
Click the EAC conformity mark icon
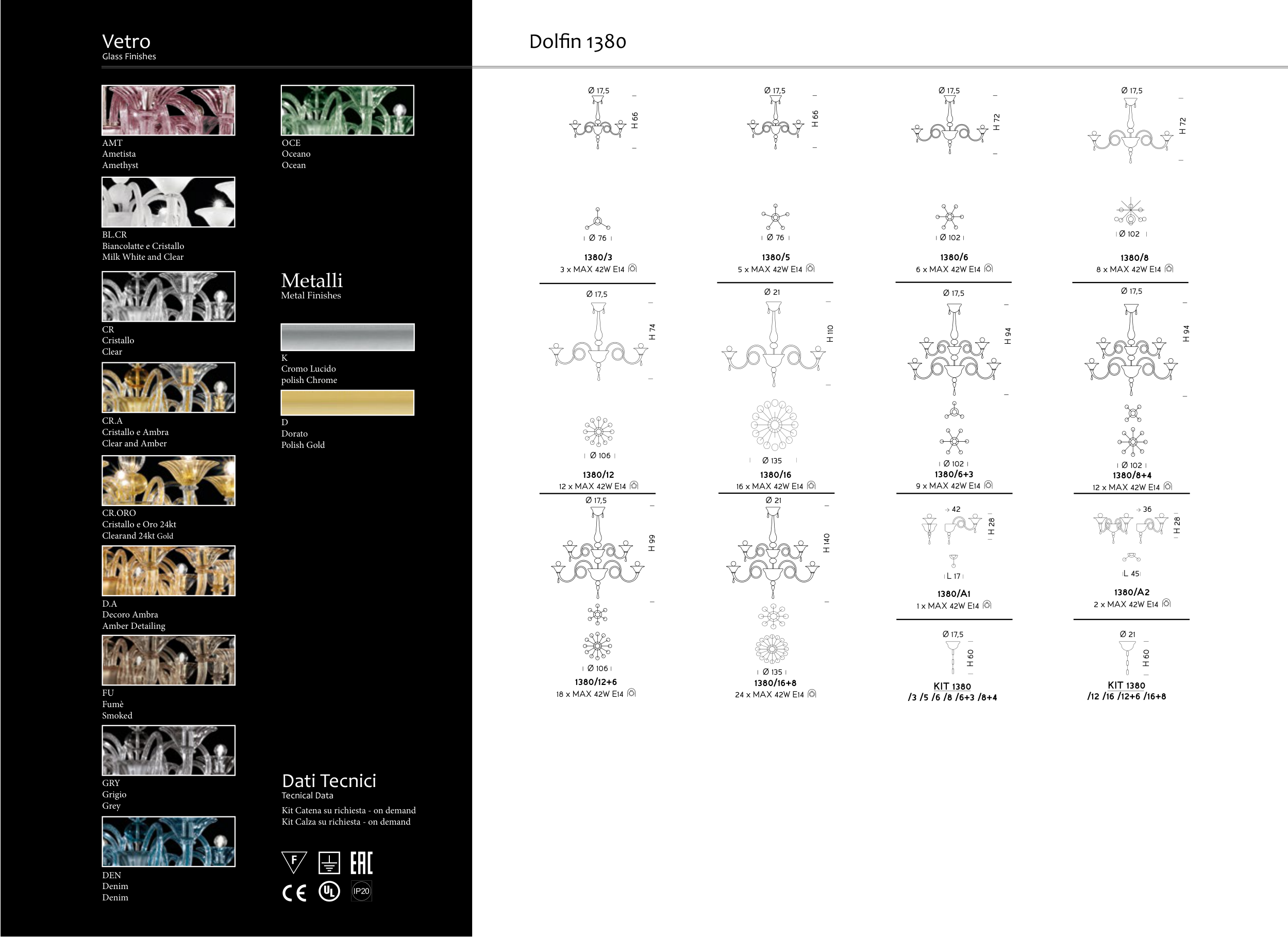(361, 863)
